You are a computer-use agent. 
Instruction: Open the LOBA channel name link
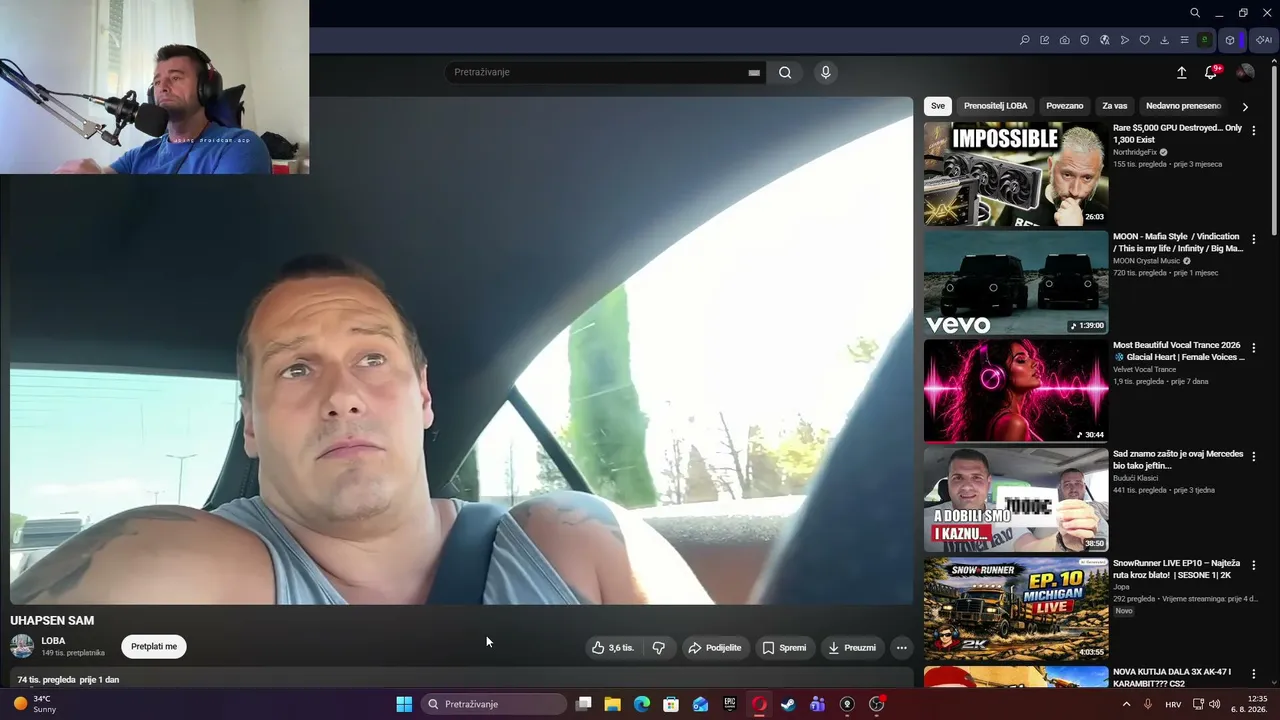(53, 641)
